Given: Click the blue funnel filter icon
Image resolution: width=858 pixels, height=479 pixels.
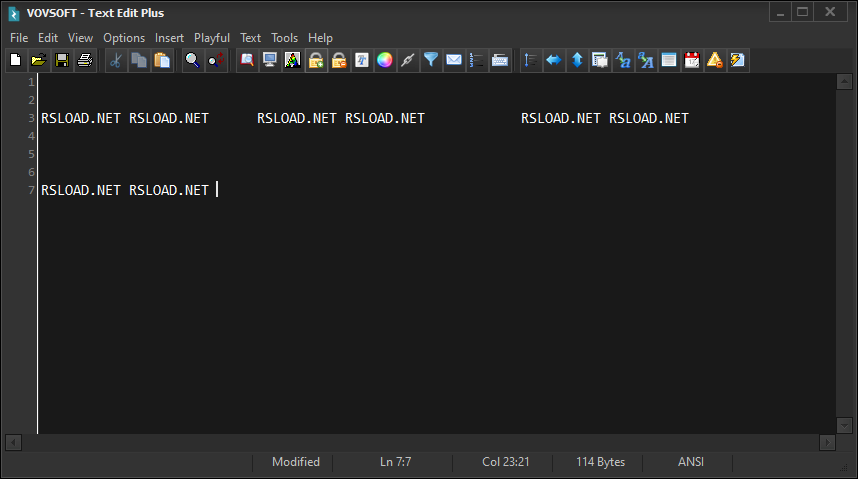Looking at the screenshot, I should click(x=431, y=60).
